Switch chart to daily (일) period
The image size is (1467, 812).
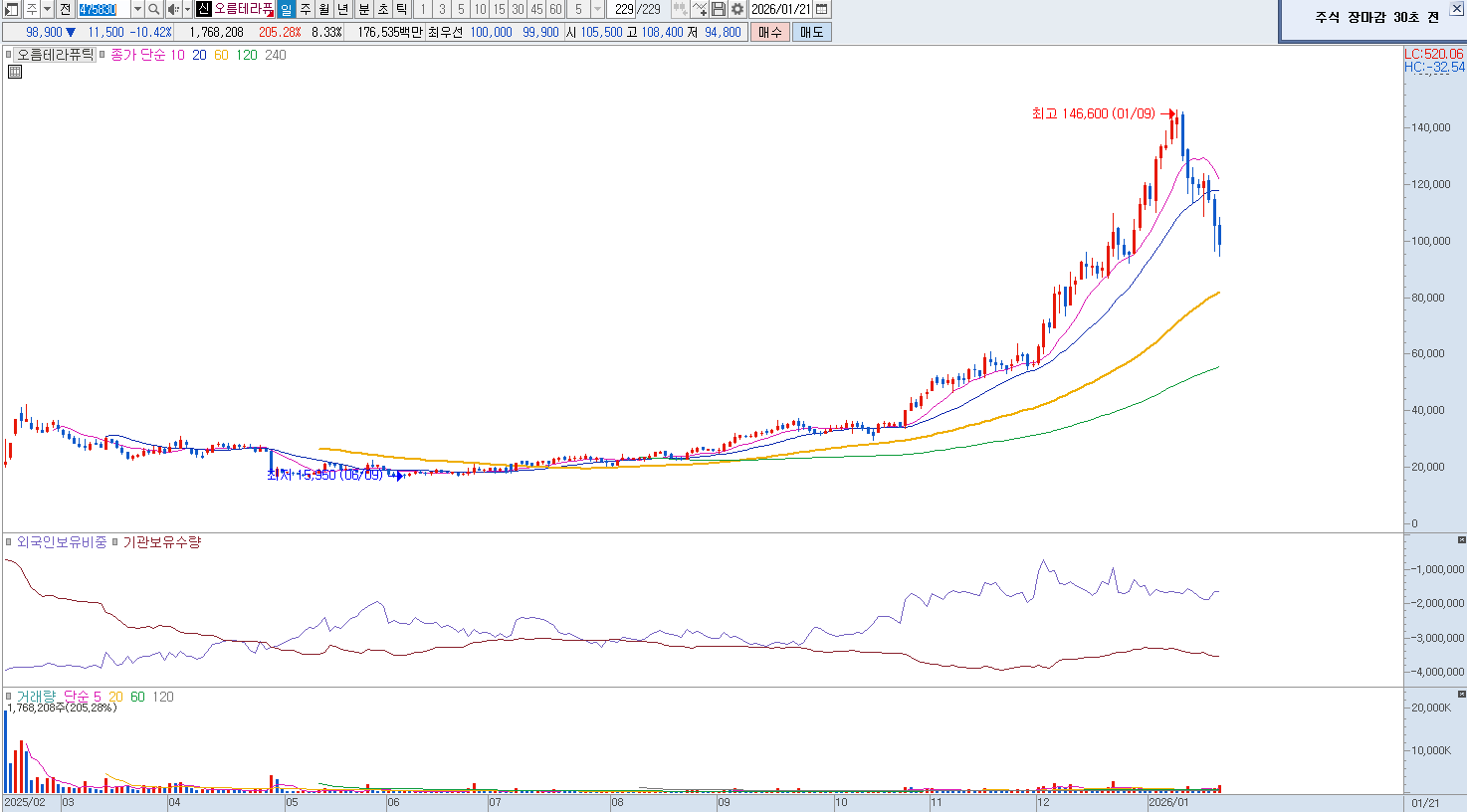(x=286, y=9)
